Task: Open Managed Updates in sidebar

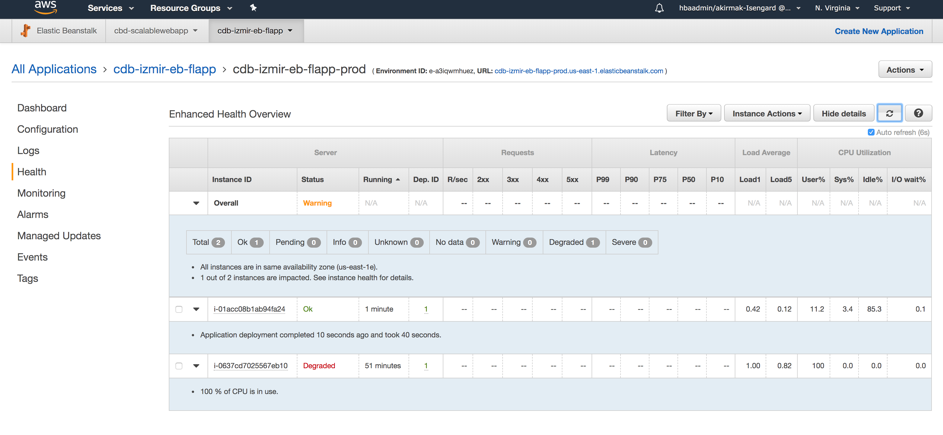Action: coord(59,236)
